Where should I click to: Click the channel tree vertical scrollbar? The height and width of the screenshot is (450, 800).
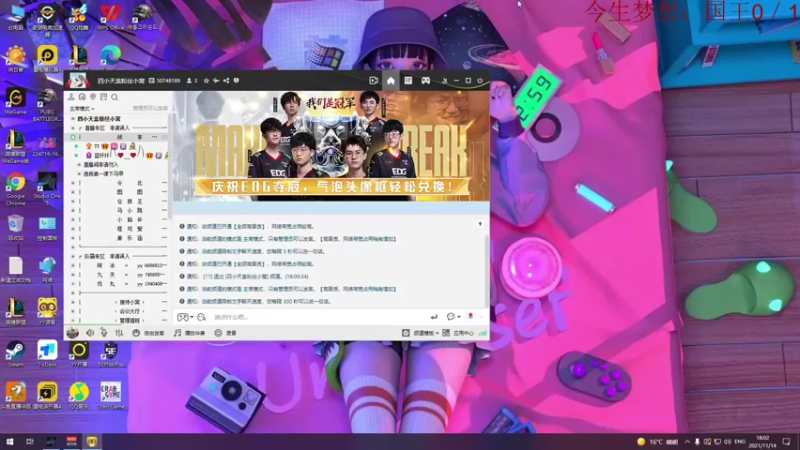pyautogui.click(x=169, y=168)
